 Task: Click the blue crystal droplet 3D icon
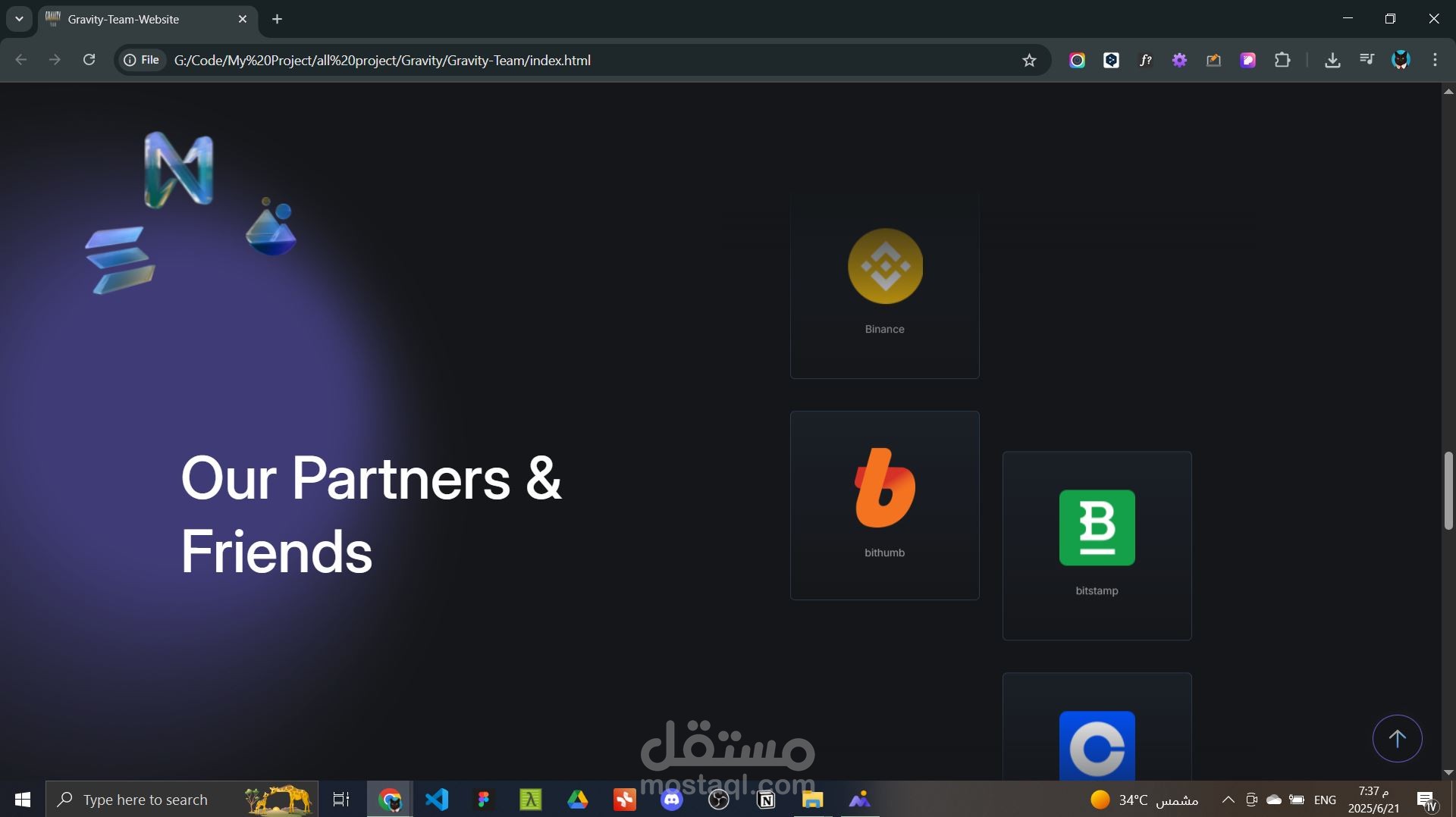click(x=271, y=227)
